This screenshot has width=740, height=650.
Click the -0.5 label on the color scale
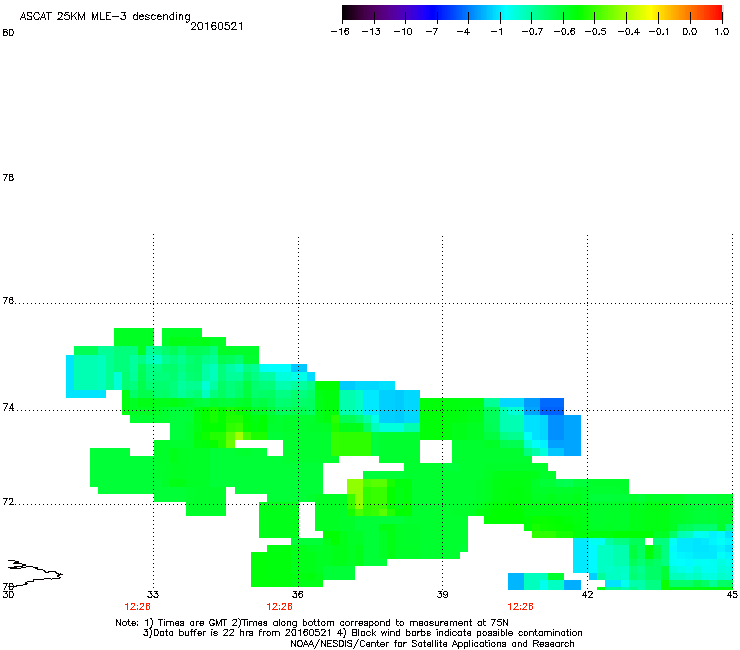coord(596,32)
